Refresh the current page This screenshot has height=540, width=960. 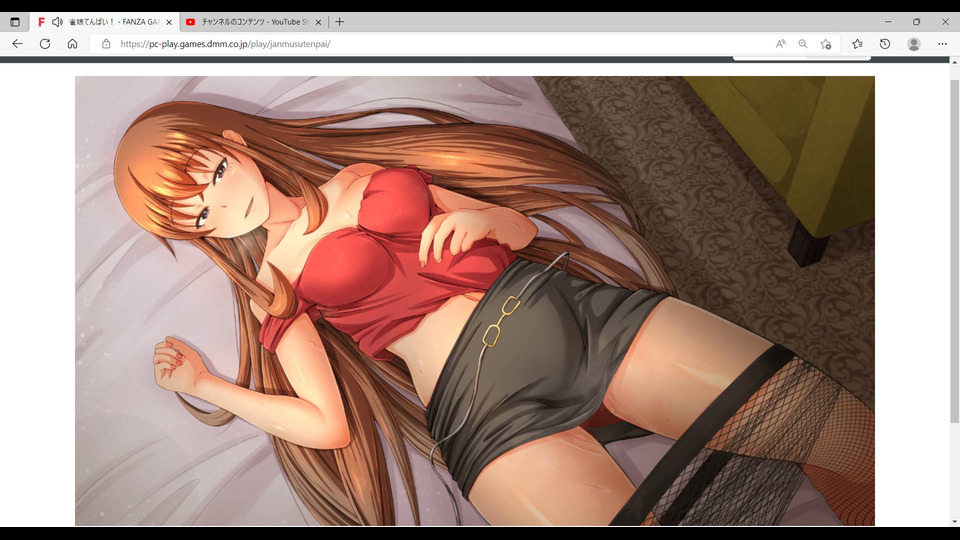tap(45, 44)
